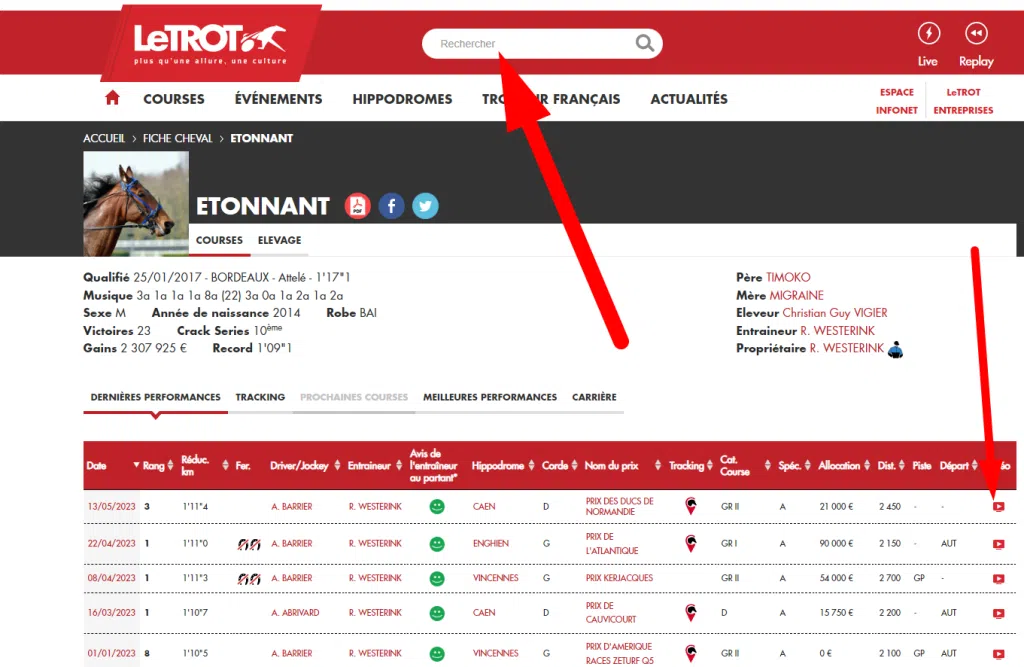This screenshot has height=667, width=1024.
Task: Share ETONNANT on Facebook
Action: (x=391, y=206)
